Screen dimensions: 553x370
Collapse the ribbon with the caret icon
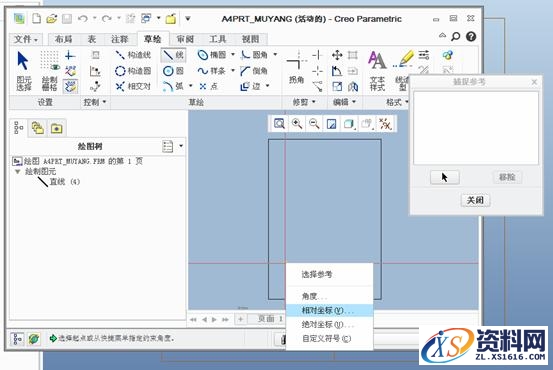click(442, 35)
